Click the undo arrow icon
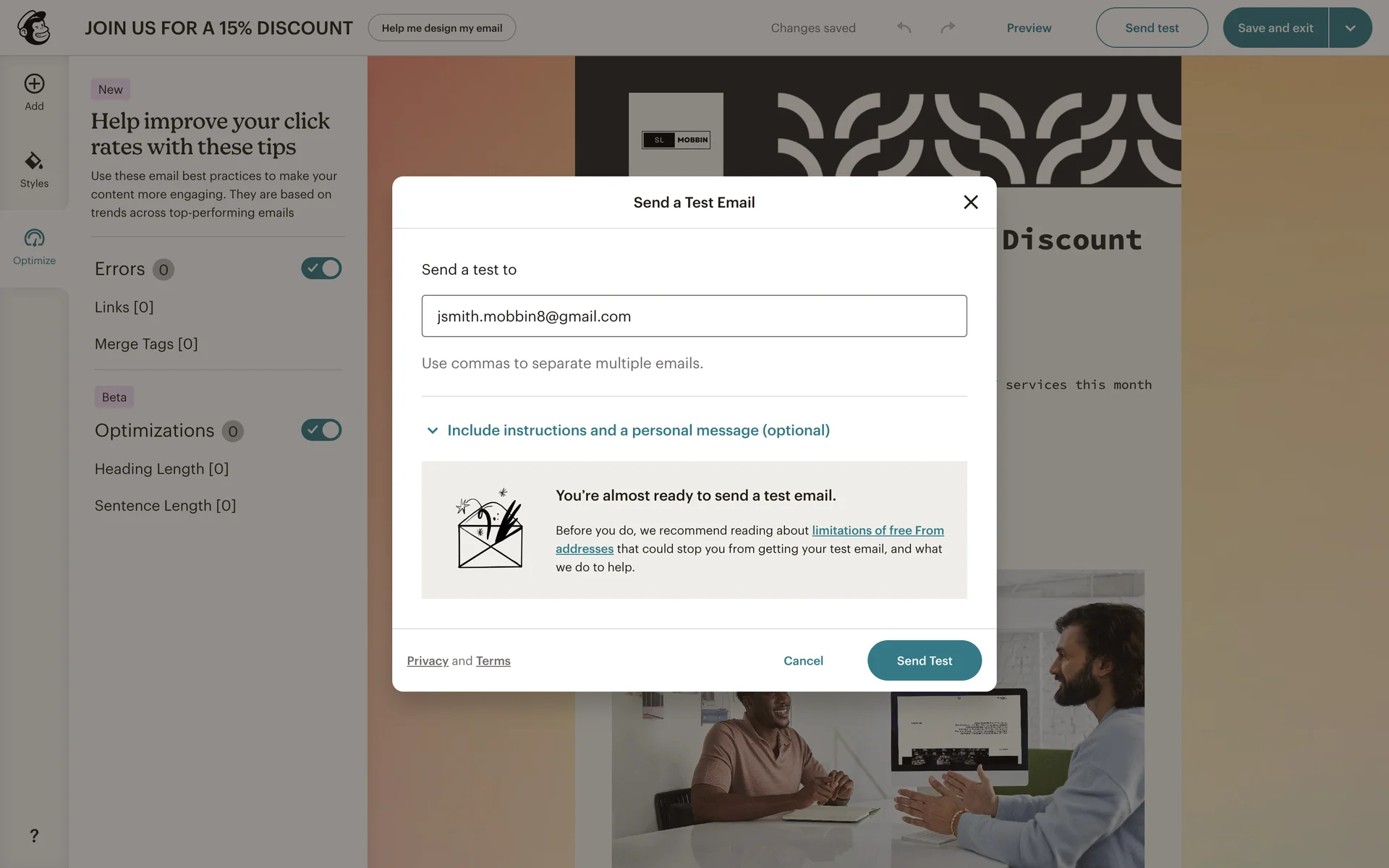 click(x=904, y=27)
